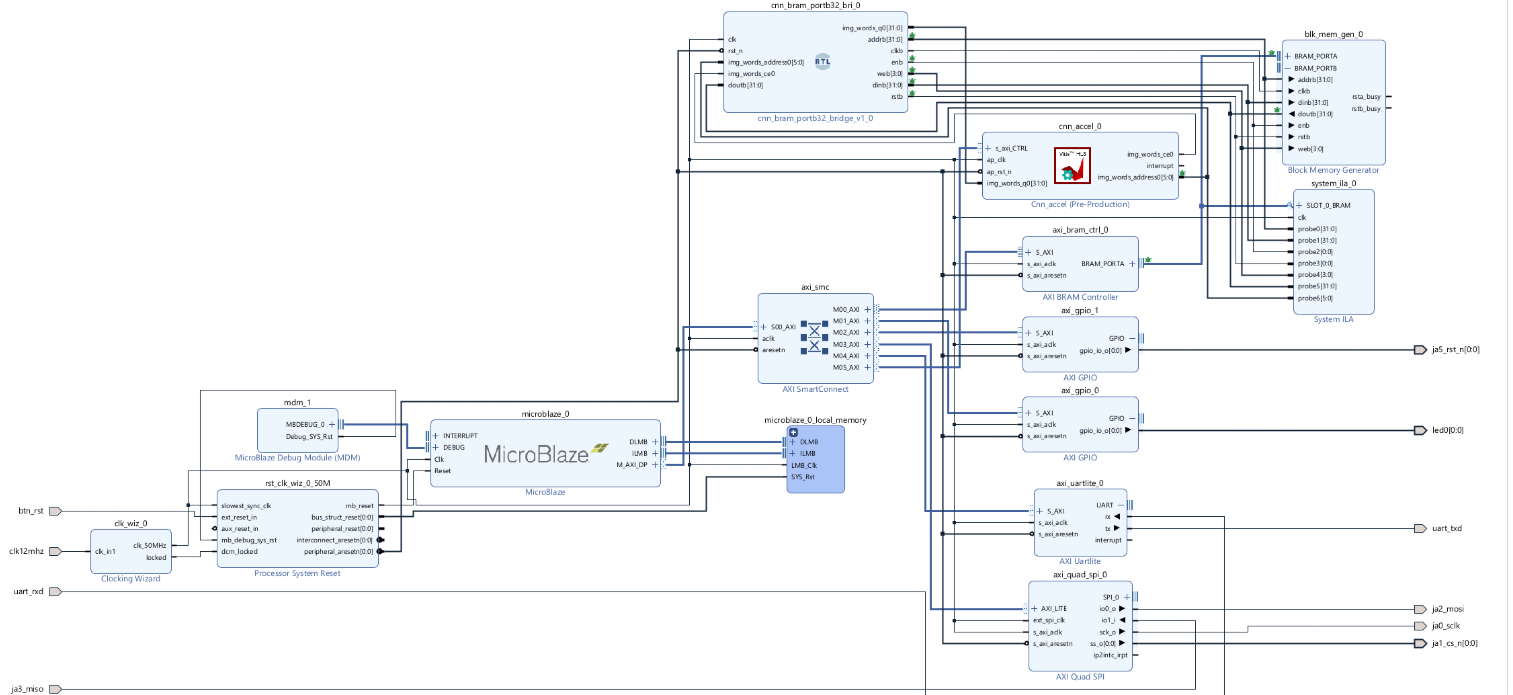Select the uart_rxd input port
Viewport: 1513px width, 695px height.
coord(56,591)
